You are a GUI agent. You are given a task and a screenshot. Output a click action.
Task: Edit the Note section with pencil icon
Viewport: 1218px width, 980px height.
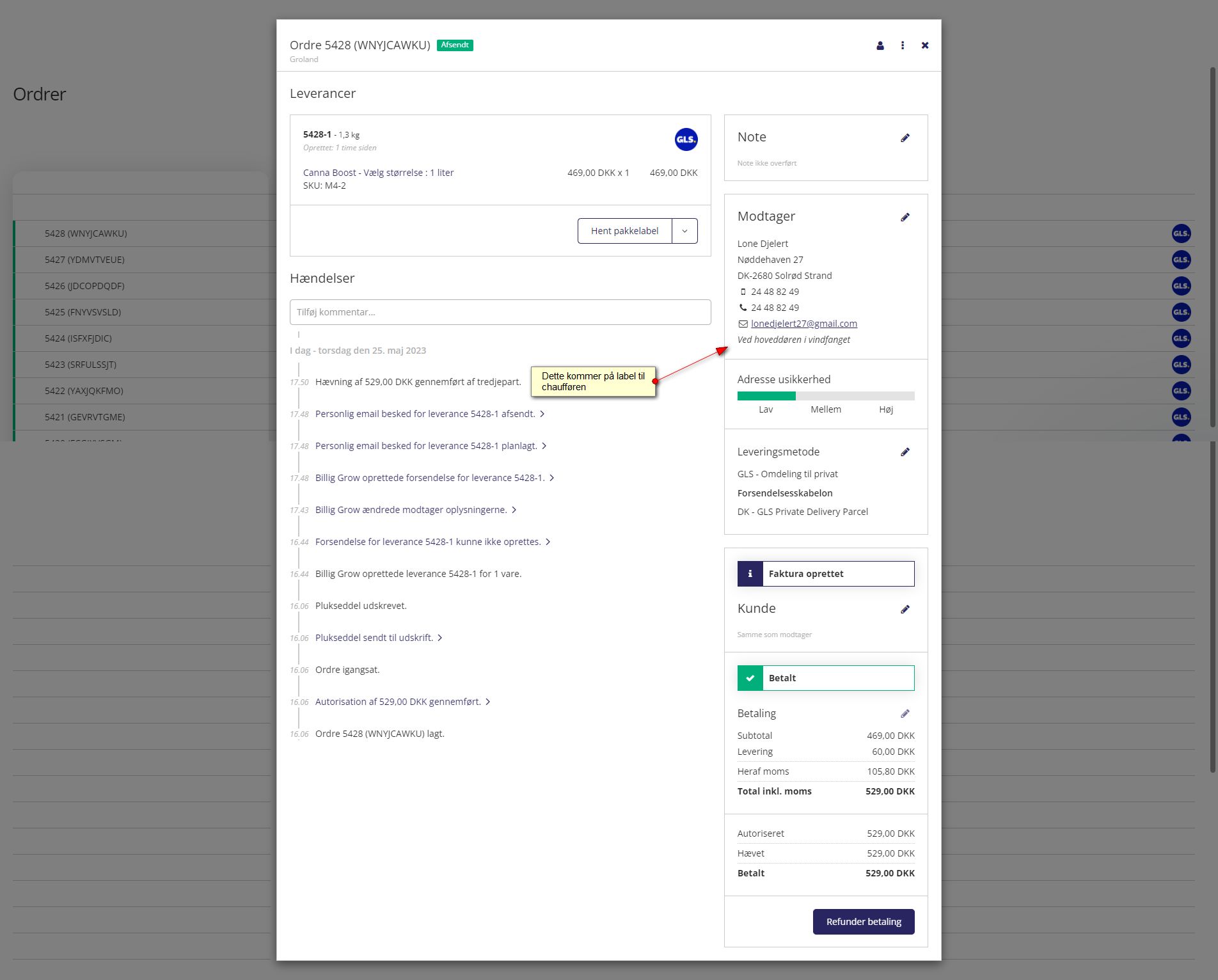pos(905,138)
